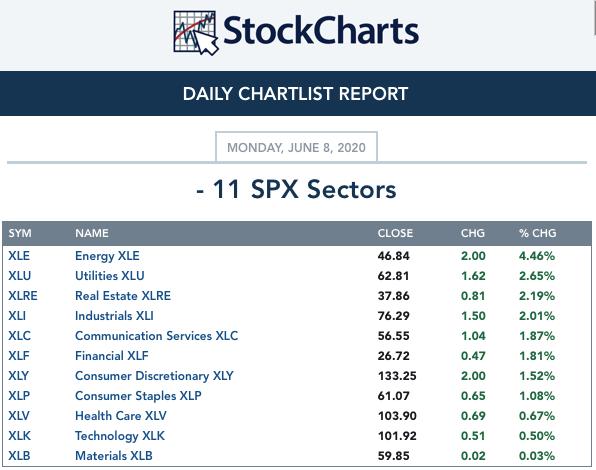
Task: Click the % CHG column header
Action: (537, 233)
